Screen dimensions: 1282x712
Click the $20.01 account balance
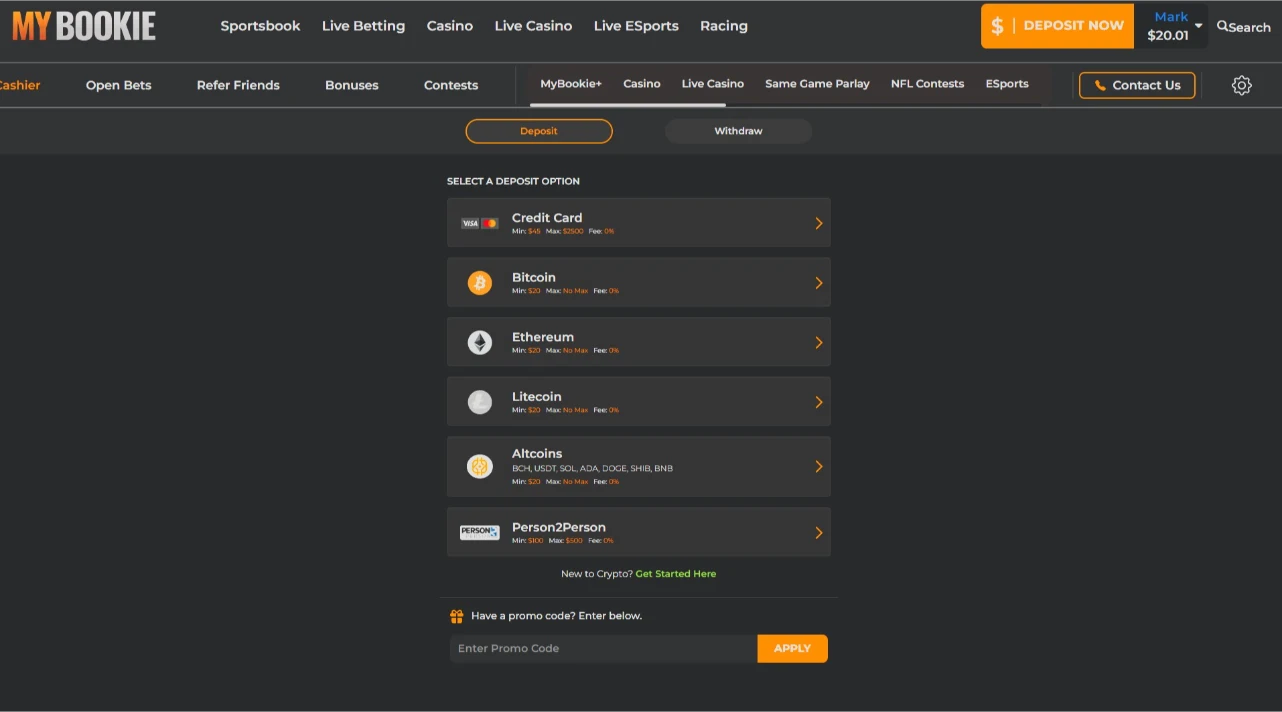[1168, 35]
